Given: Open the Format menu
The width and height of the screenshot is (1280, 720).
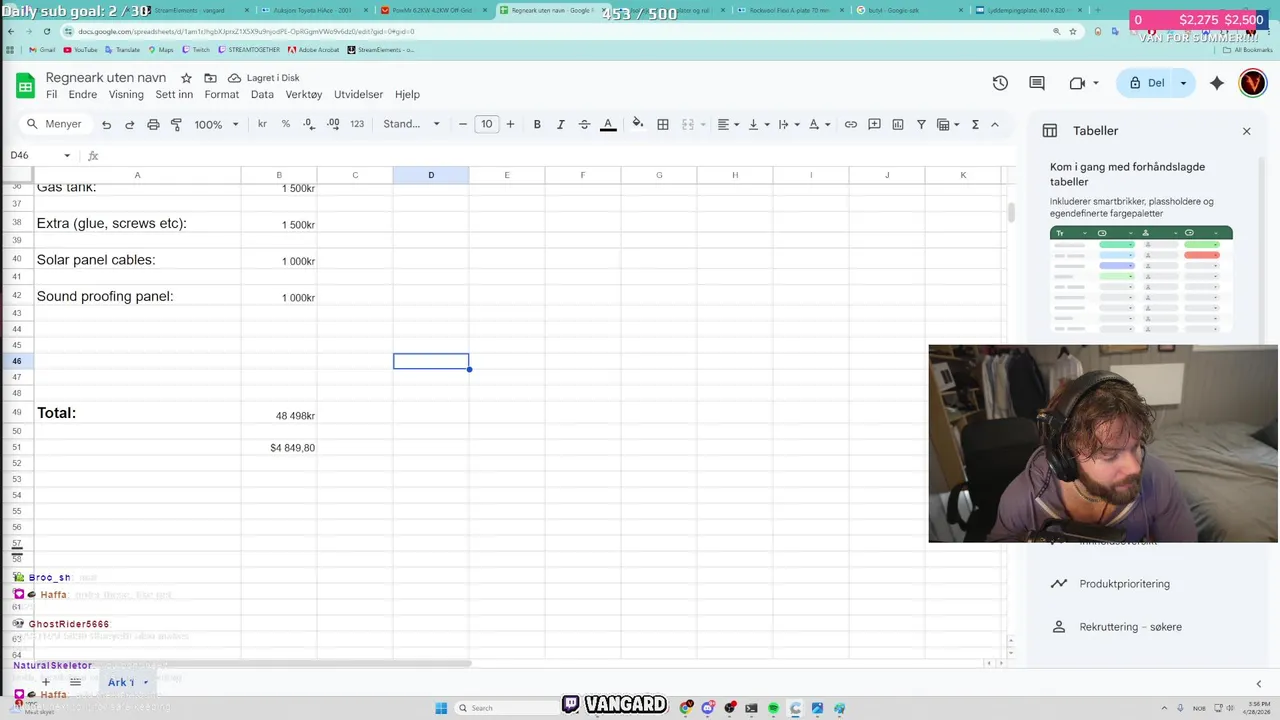Looking at the screenshot, I should 222,94.
